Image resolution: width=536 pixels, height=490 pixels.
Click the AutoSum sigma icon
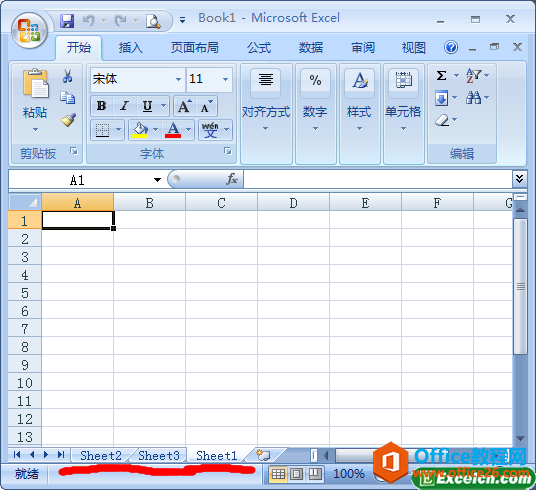pos(441,75)
